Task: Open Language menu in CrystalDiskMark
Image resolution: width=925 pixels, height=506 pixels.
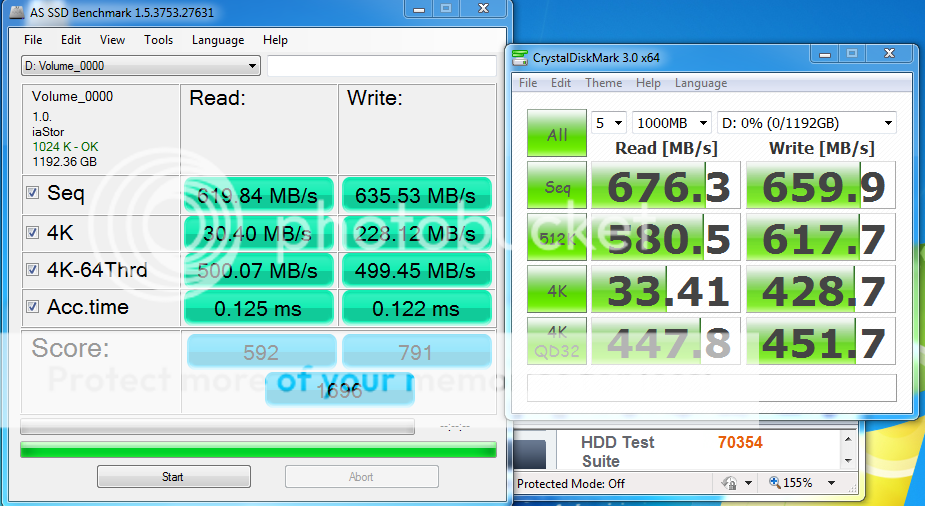Action: point(701,83)
